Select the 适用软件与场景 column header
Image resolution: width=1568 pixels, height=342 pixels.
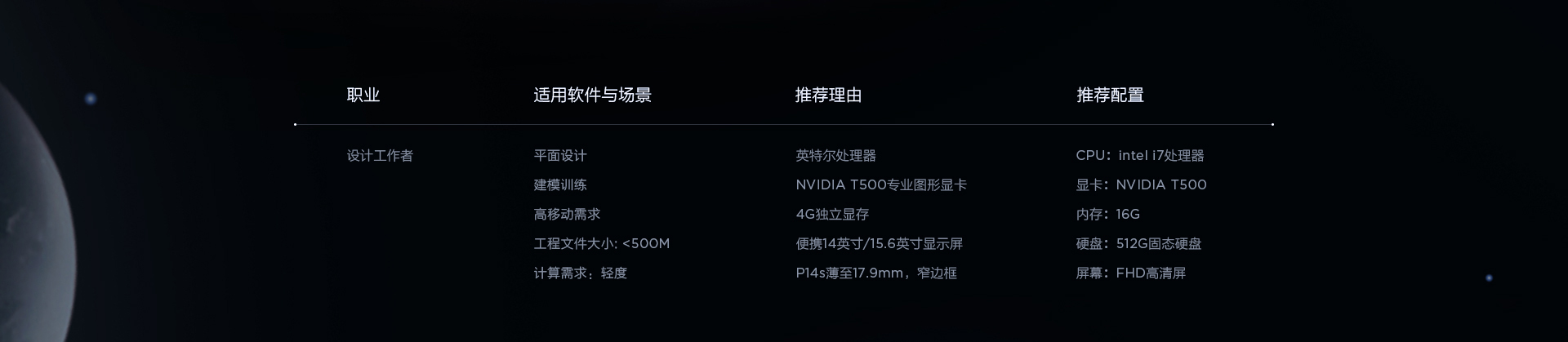pos(592,95)
